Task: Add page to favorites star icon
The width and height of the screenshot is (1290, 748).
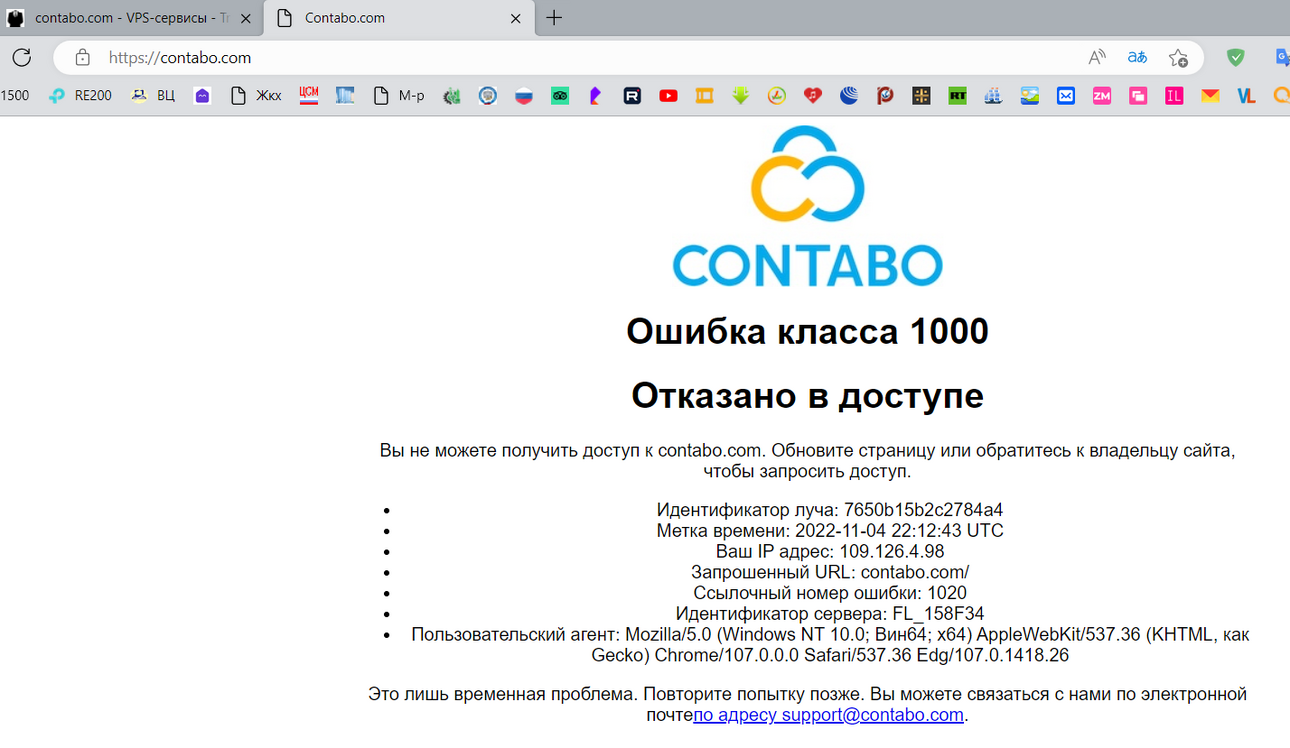Action: point(1178,57)
